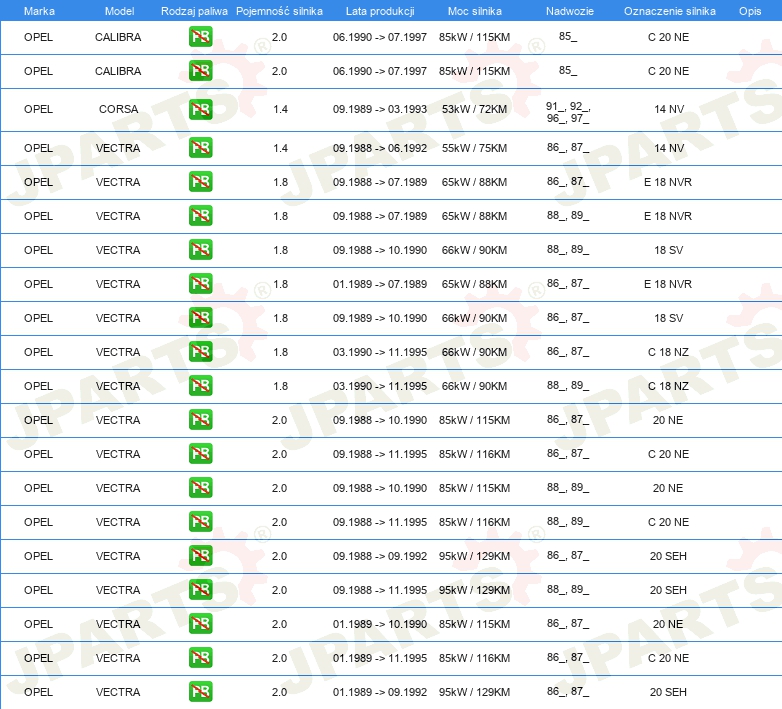This screenshot has height=709, width=782.
Task: Select 85kW / 116KM in the 01.1989 -> 11.1995 row
Action: coord(474,658)
